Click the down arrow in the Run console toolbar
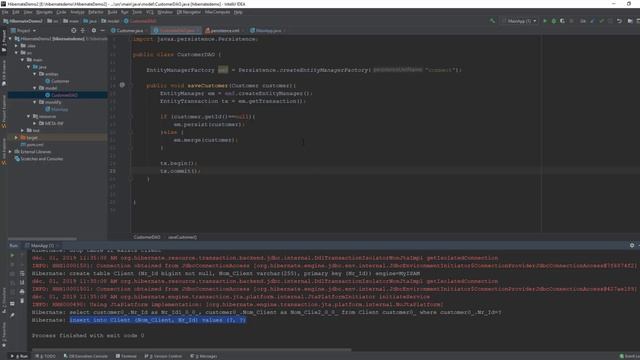The height and width of the screenshot is (360, 640). (x=22, y=264)
